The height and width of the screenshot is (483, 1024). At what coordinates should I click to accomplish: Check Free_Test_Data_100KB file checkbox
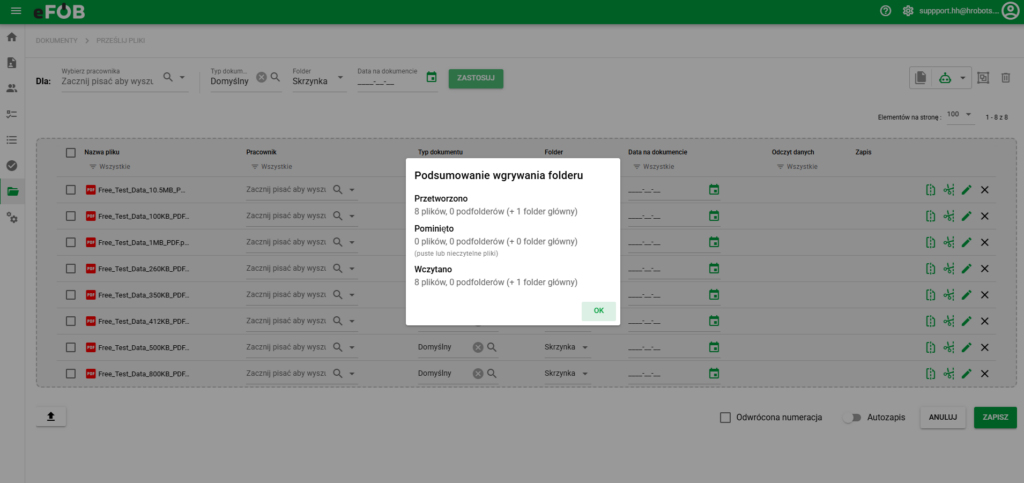click(71, 216)
